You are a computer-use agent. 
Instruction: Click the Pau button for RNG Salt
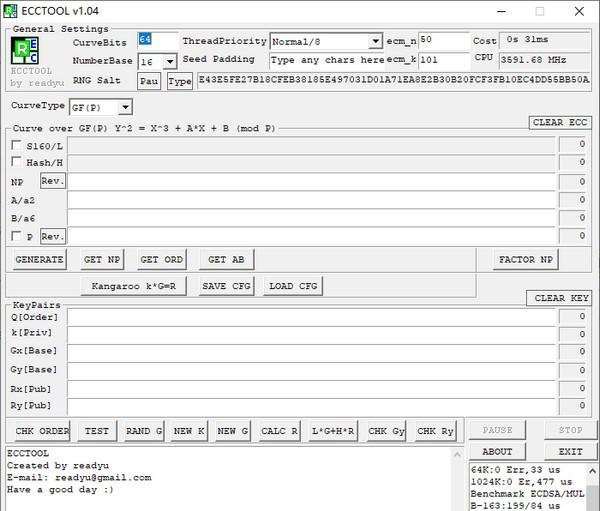pyautogui.click(x=149, y=81)
